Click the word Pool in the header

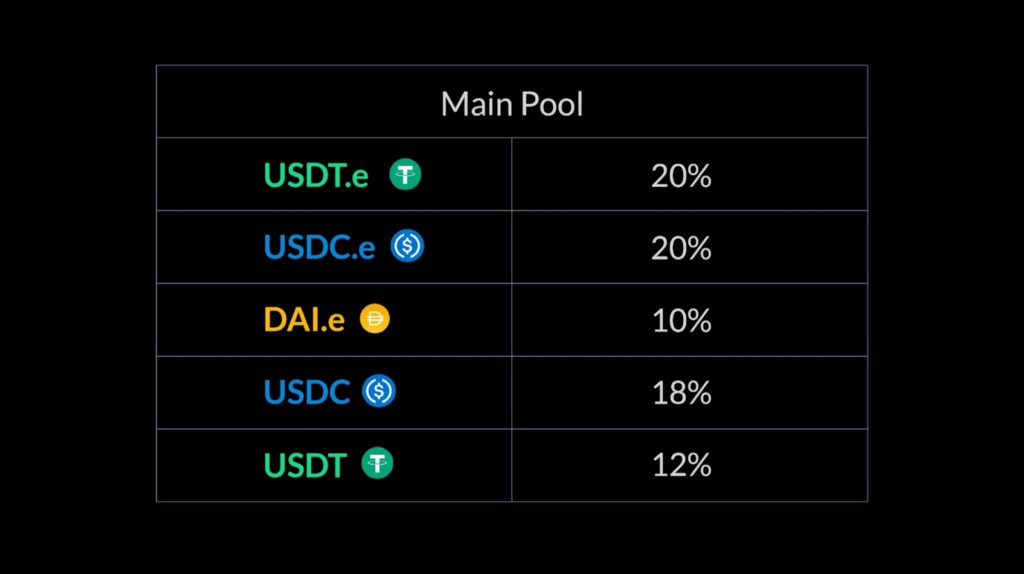551,104
